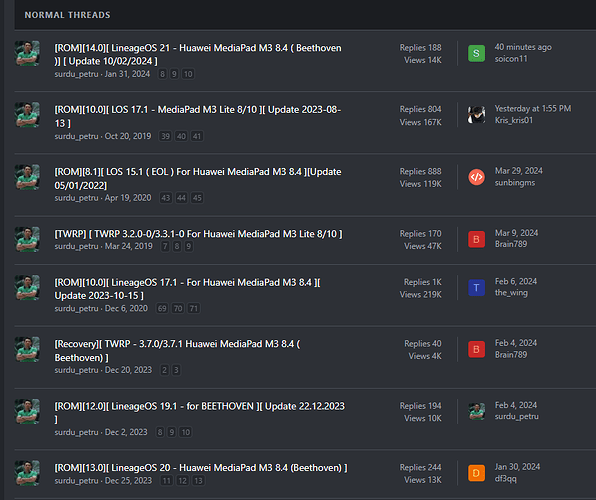The width and height of the screenshot is (596, 500).
Task: Go to page 13 of the LineageOS 20 thread
Action: tap(198, 481)
